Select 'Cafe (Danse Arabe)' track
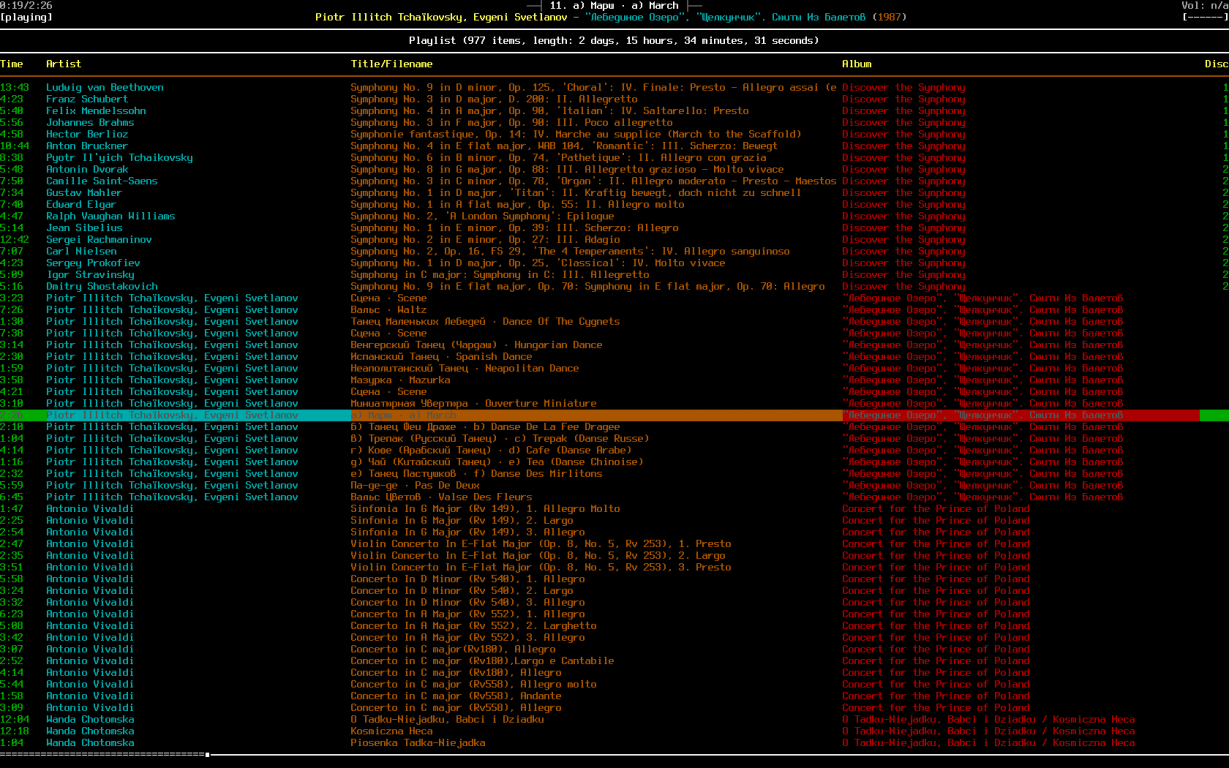This screenshot has width=1229, height=768. pyautogui.click(x=614, y=450)
